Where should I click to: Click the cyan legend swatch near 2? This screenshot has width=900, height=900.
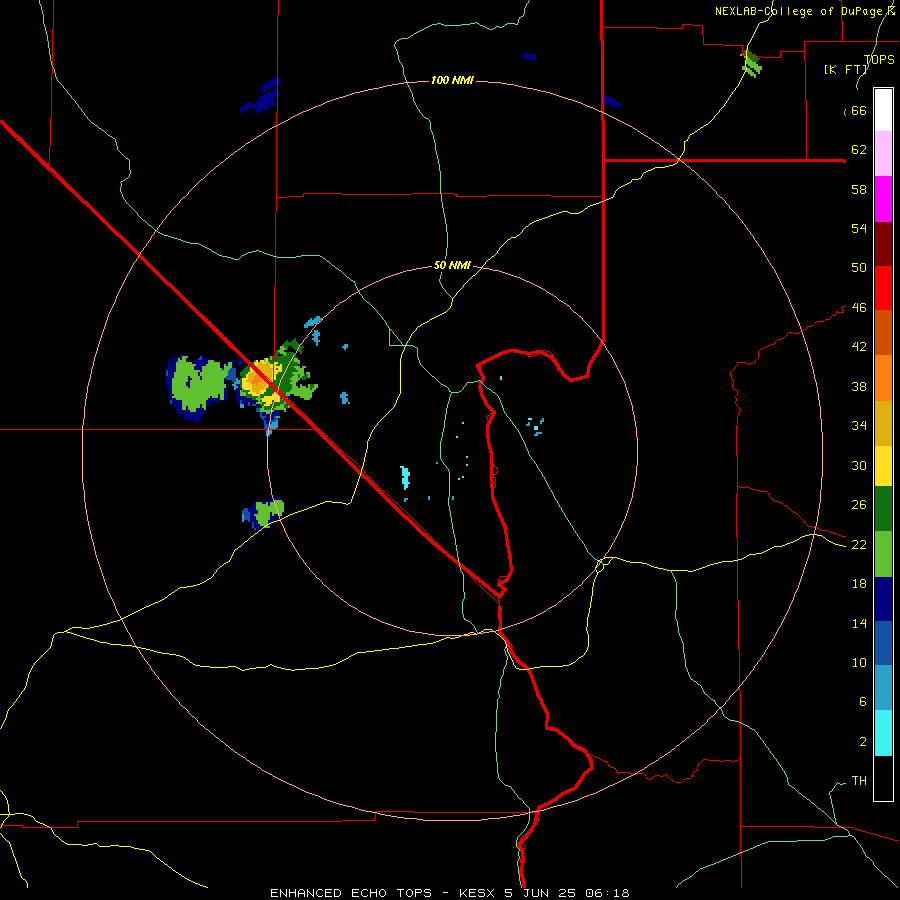tap(883, 734)
